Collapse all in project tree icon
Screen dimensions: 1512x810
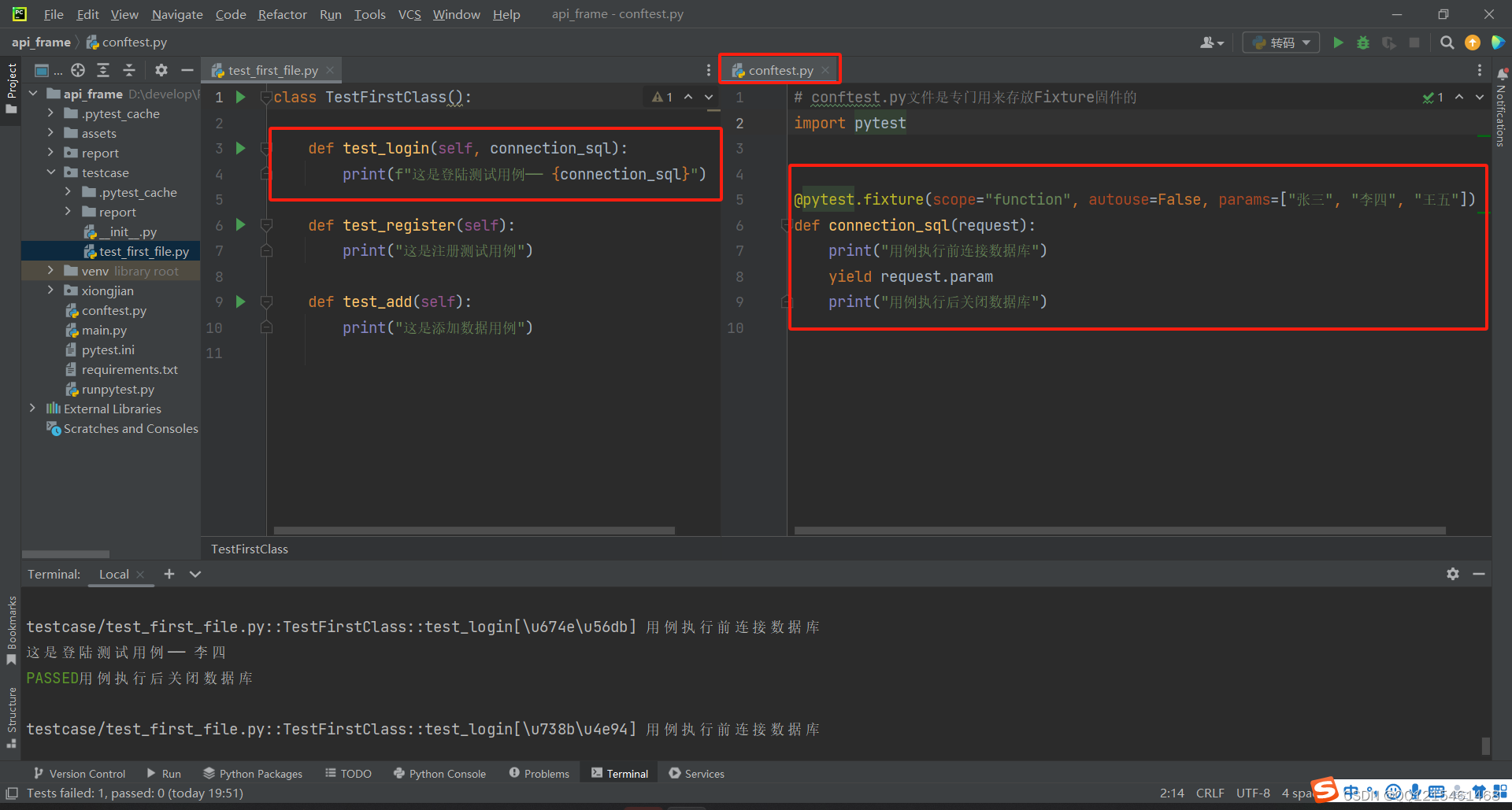tap(129, 70)
